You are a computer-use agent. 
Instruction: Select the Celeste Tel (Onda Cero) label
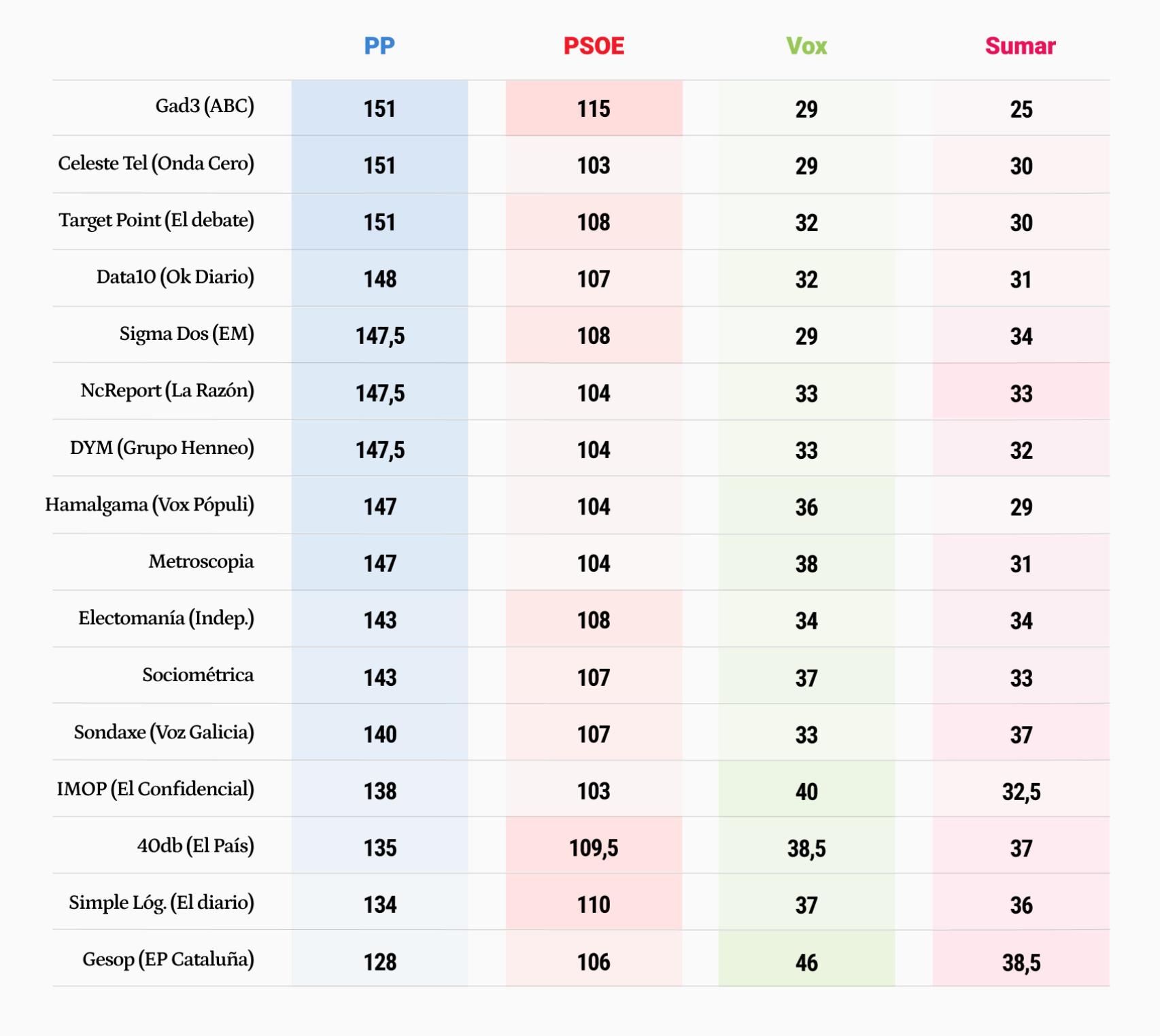(156, 163)
